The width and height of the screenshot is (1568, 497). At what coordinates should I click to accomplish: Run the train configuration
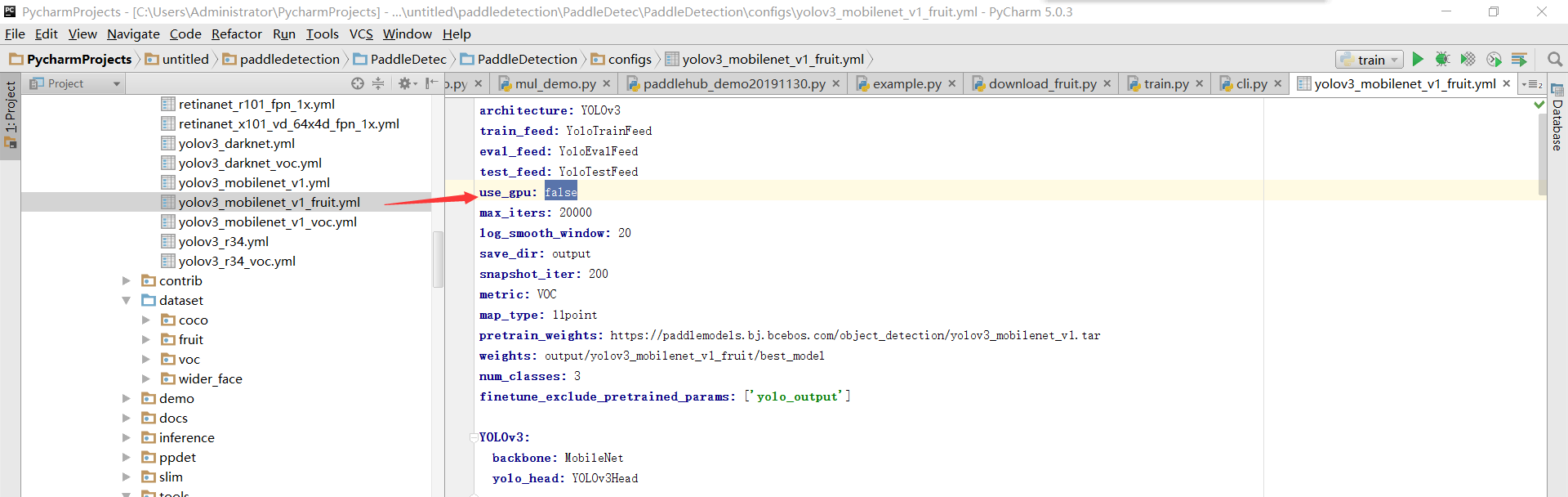coord(1418,59)
